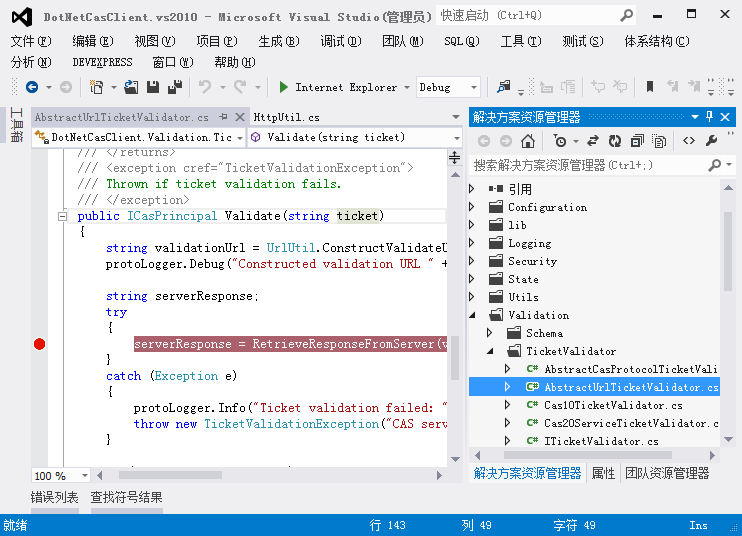Click the Home icon in Solution Explorer

[528, 141]
